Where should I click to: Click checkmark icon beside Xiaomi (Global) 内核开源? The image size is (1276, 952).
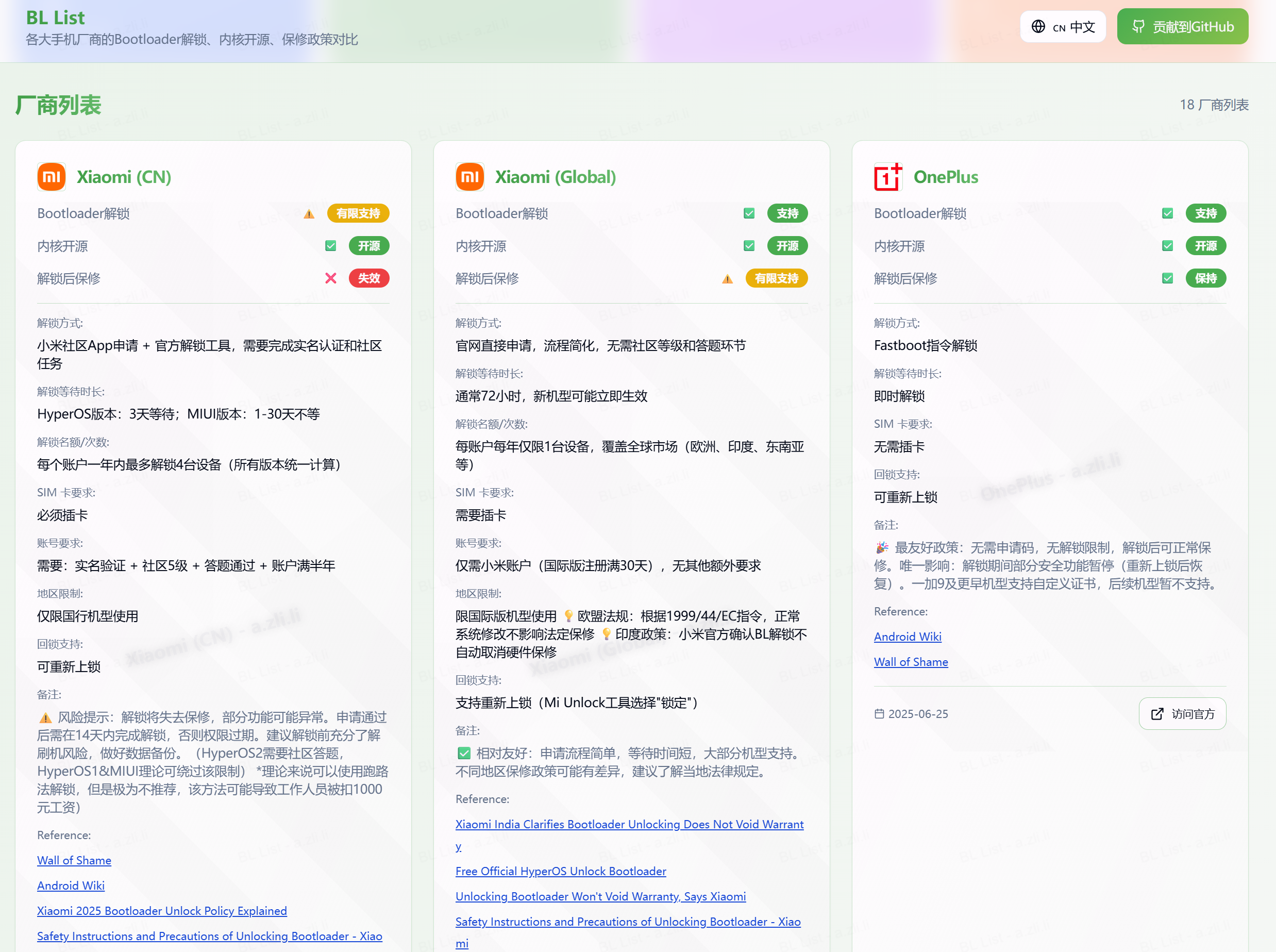click(x=749, y=246)
